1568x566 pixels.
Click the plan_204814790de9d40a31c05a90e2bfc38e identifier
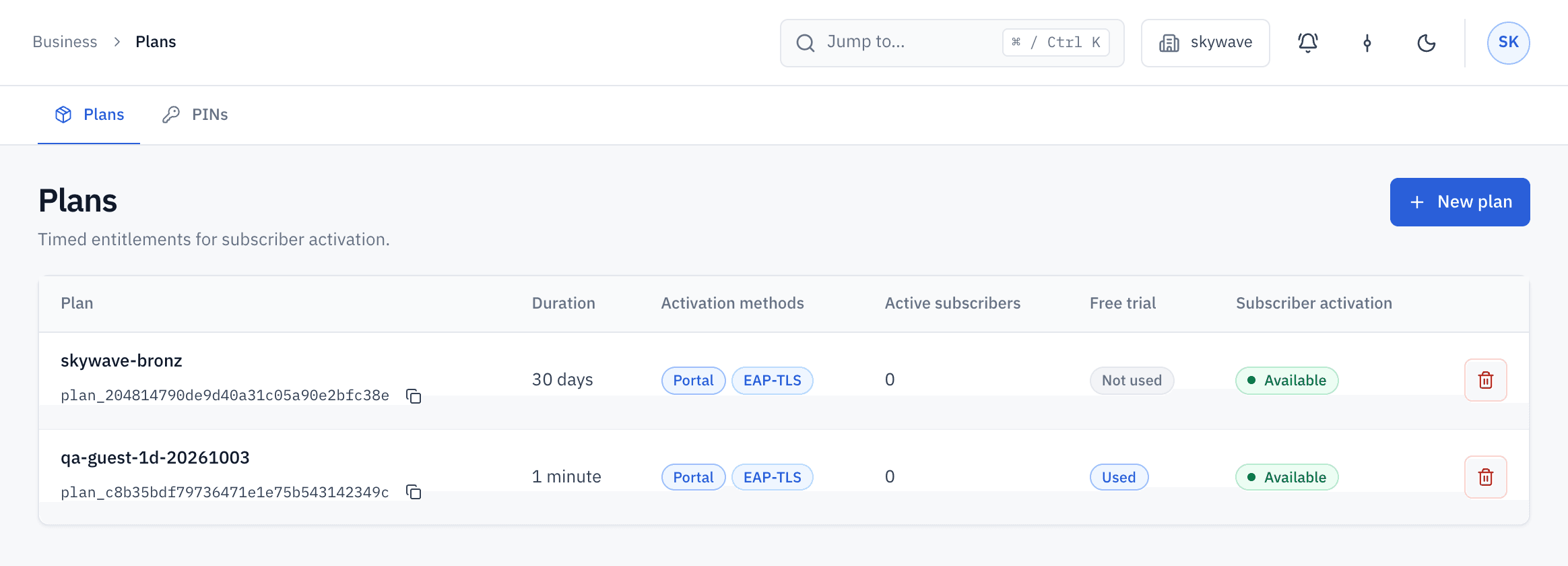point(225,396)
